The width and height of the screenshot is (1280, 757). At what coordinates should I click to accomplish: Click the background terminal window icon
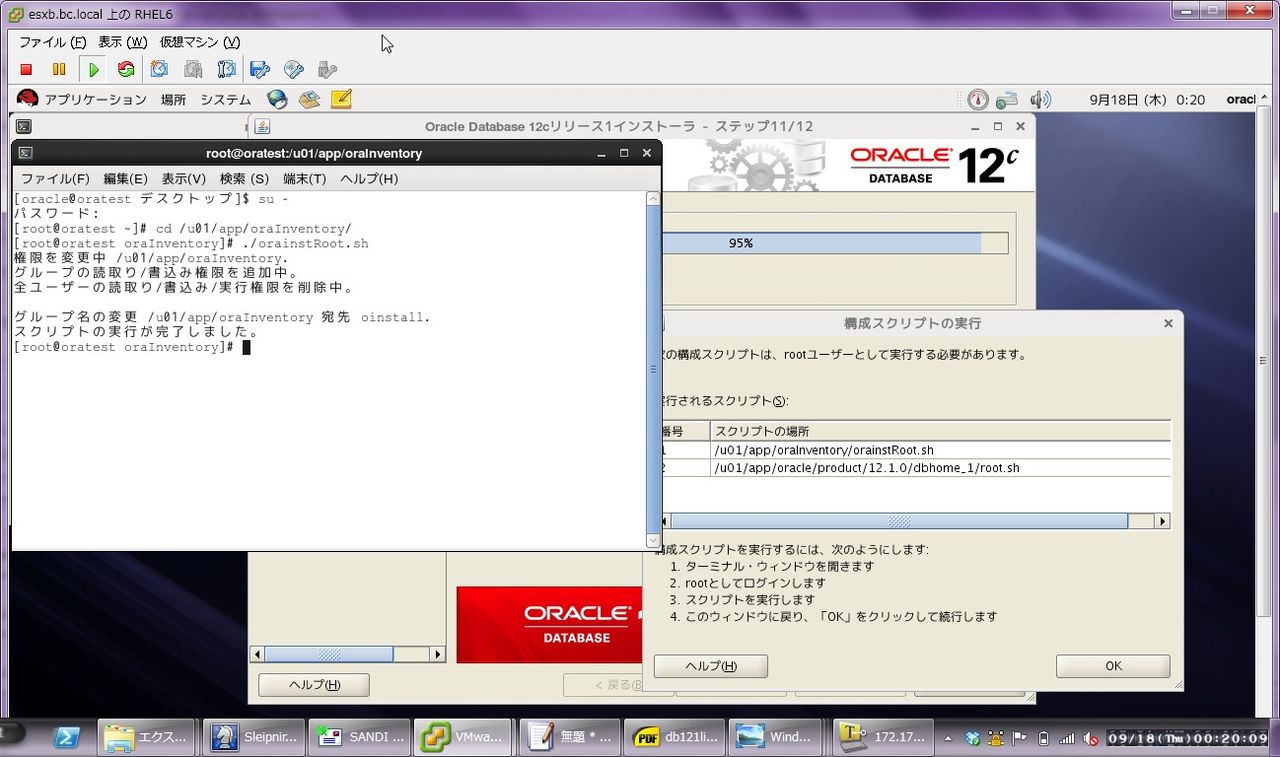point(23,127)
